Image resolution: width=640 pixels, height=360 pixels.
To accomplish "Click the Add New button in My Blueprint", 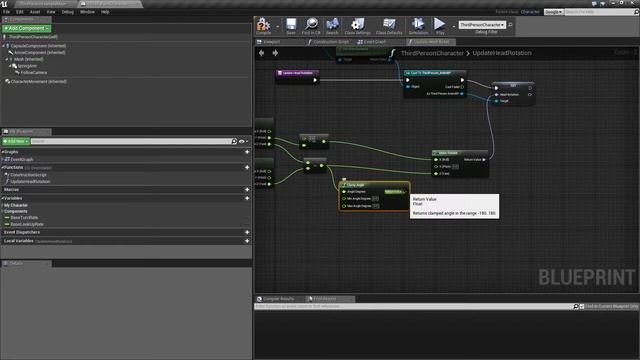I will (x=16, y=141).
